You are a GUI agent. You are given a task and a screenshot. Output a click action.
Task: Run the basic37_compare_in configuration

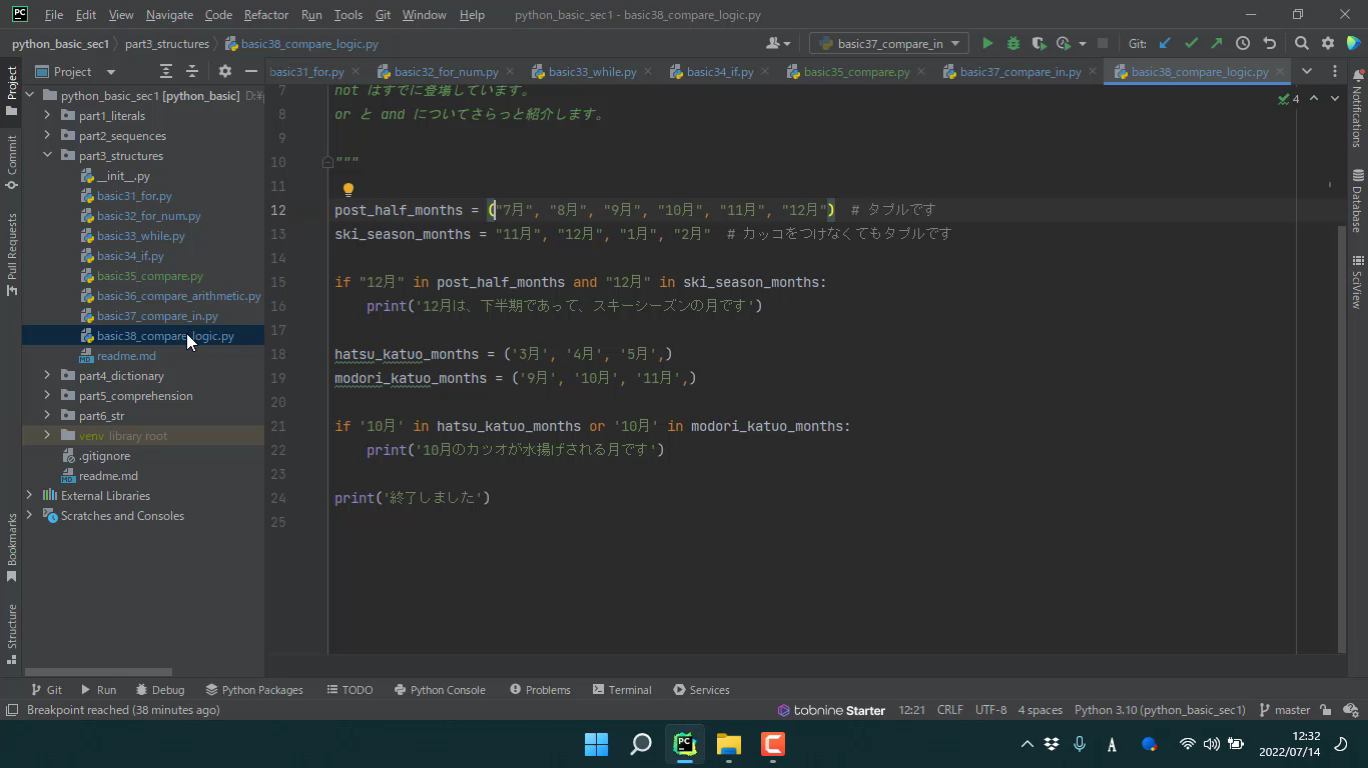click(x=987, y=44)
